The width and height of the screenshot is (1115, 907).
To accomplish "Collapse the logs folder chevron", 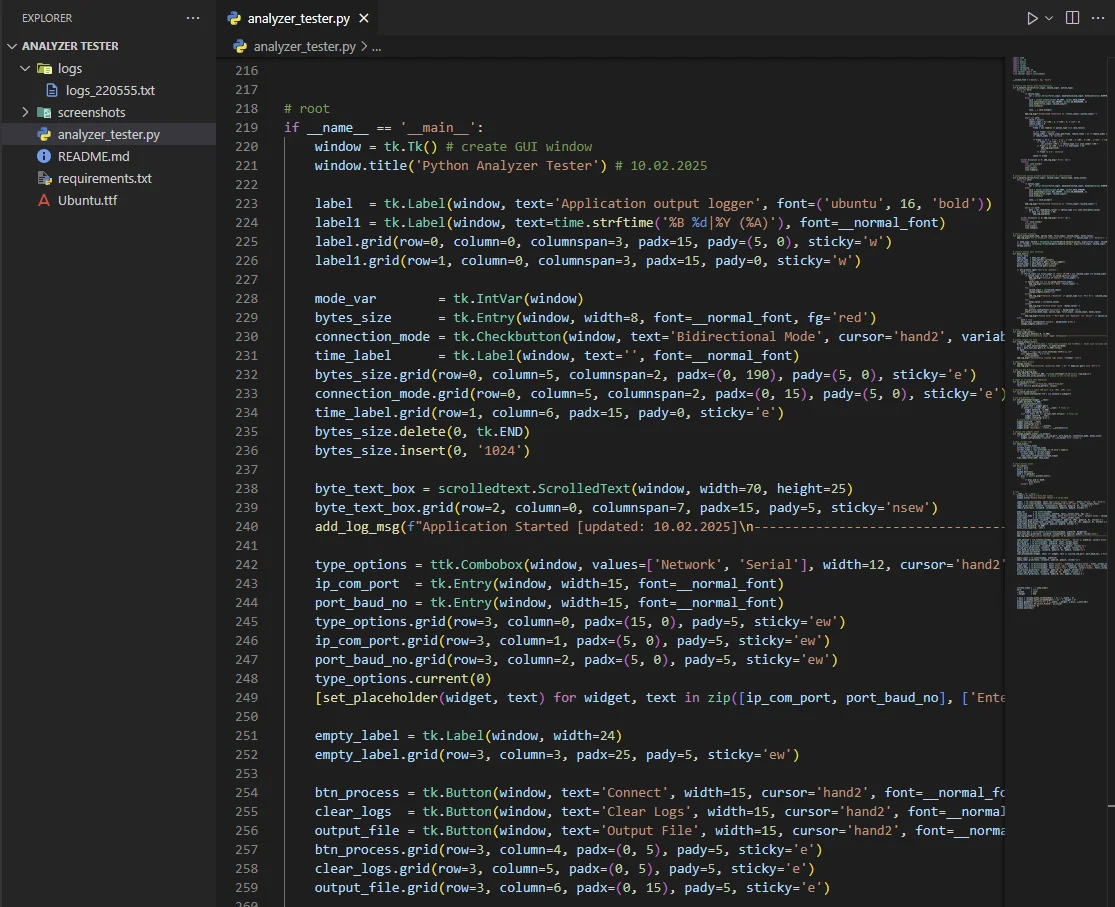I will (25, 68).
